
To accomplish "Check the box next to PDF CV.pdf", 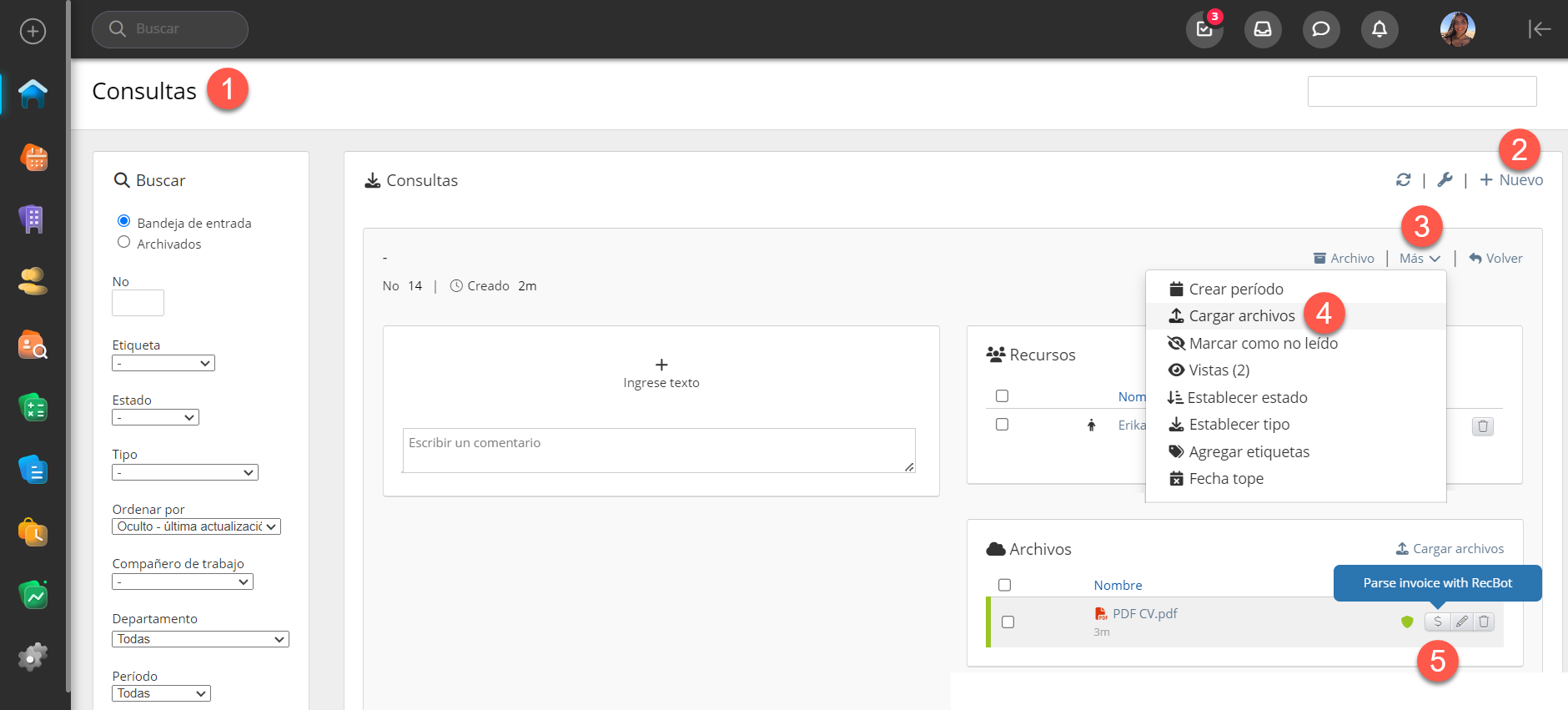I will point(1008,622).
